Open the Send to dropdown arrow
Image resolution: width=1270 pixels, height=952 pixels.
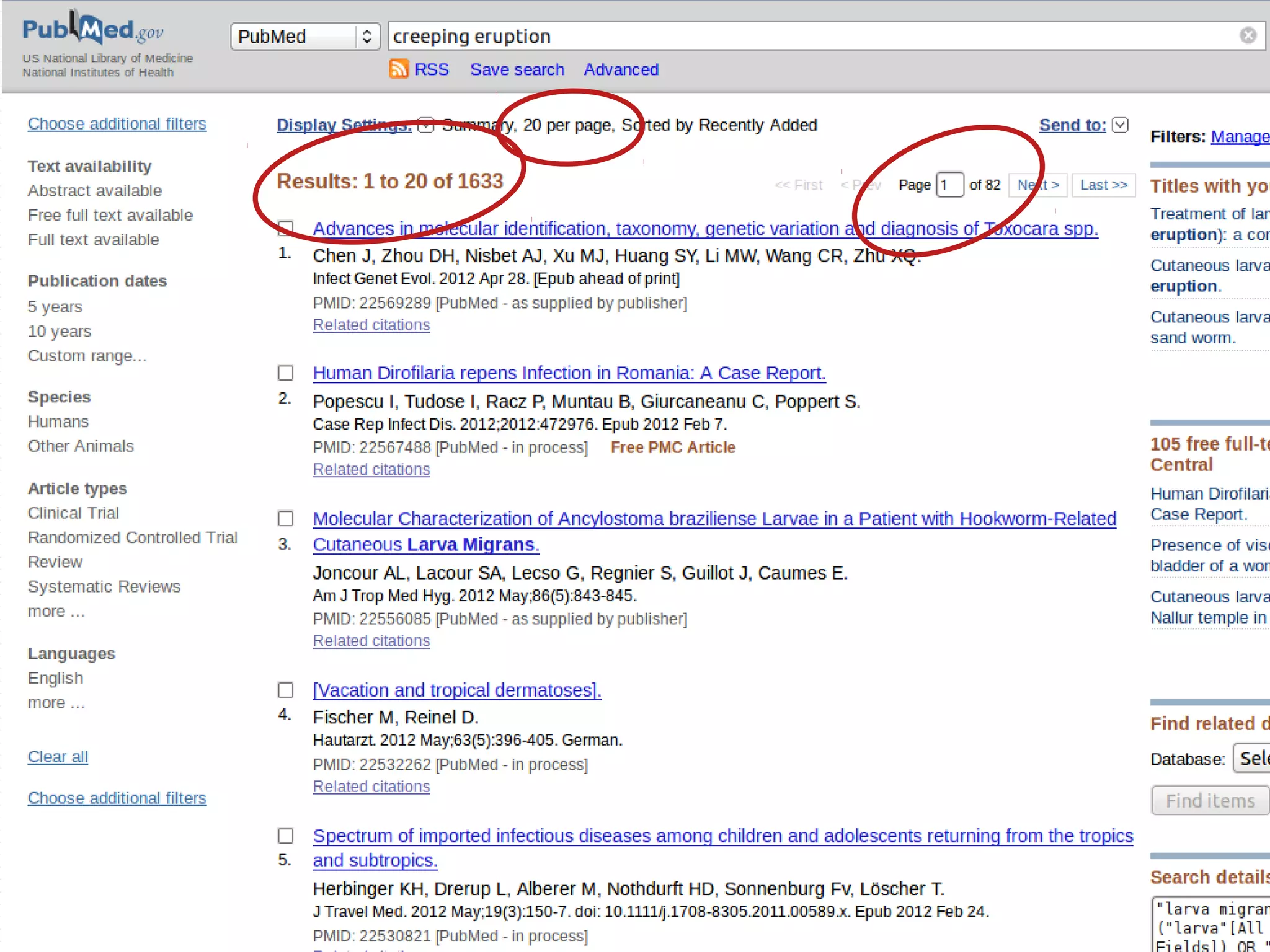pos(1120,125)
